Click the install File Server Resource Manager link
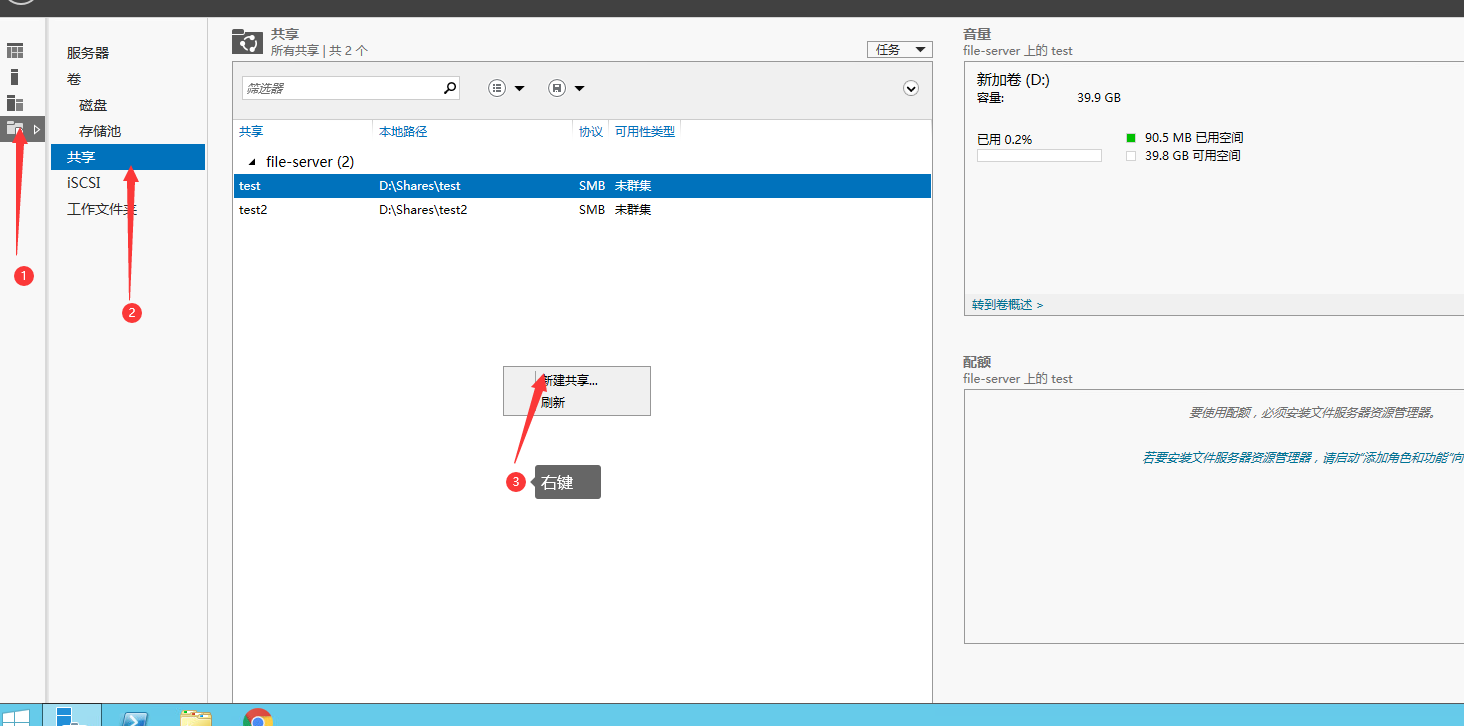This screenshot has height=726, width=1464. (1303, 457)
